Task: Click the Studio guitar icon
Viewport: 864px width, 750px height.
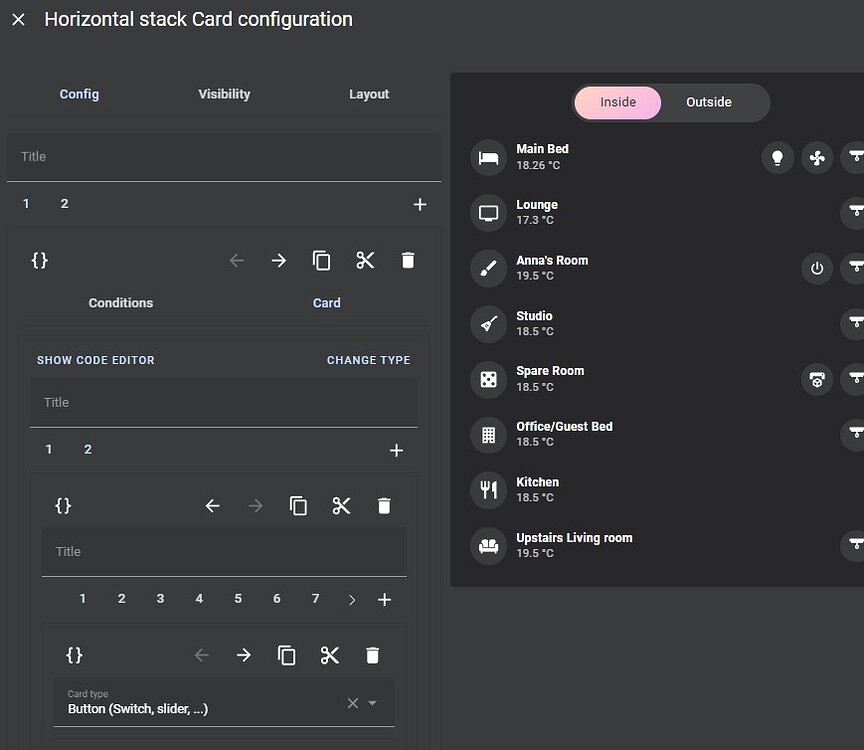Action: pyautogui.click(x=488, y=324)
